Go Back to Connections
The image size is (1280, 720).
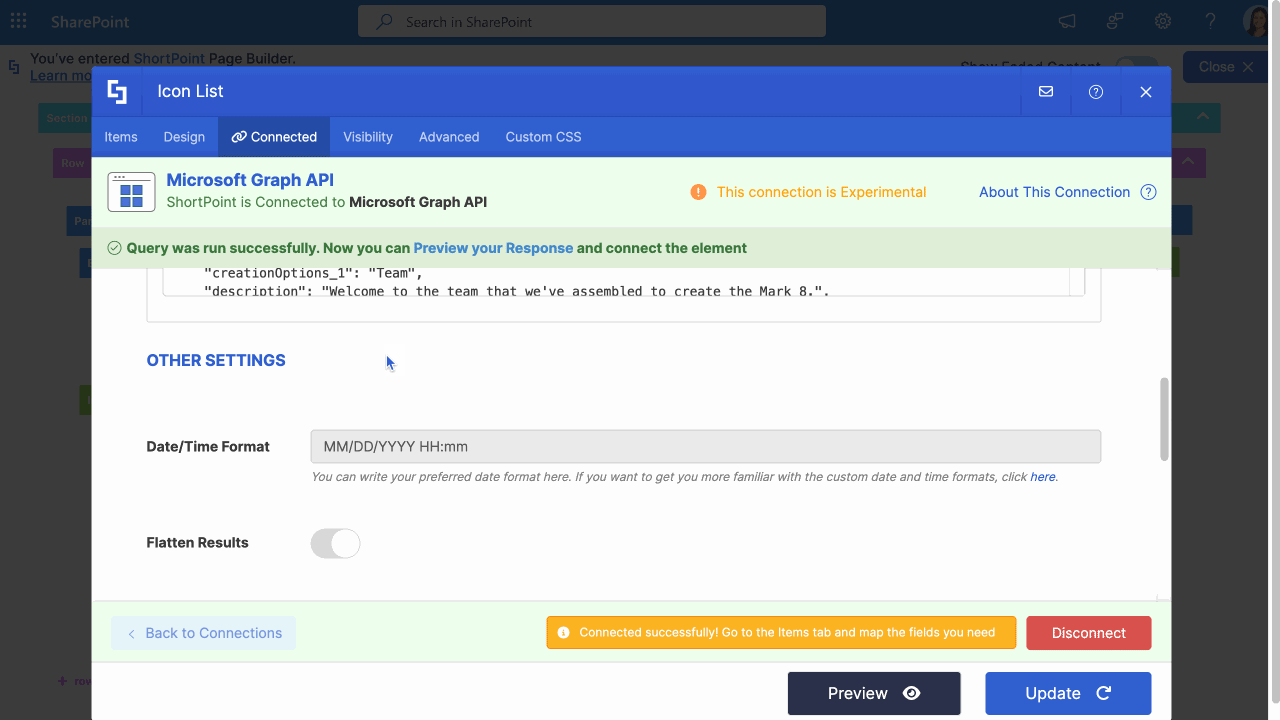pos(203,633)
